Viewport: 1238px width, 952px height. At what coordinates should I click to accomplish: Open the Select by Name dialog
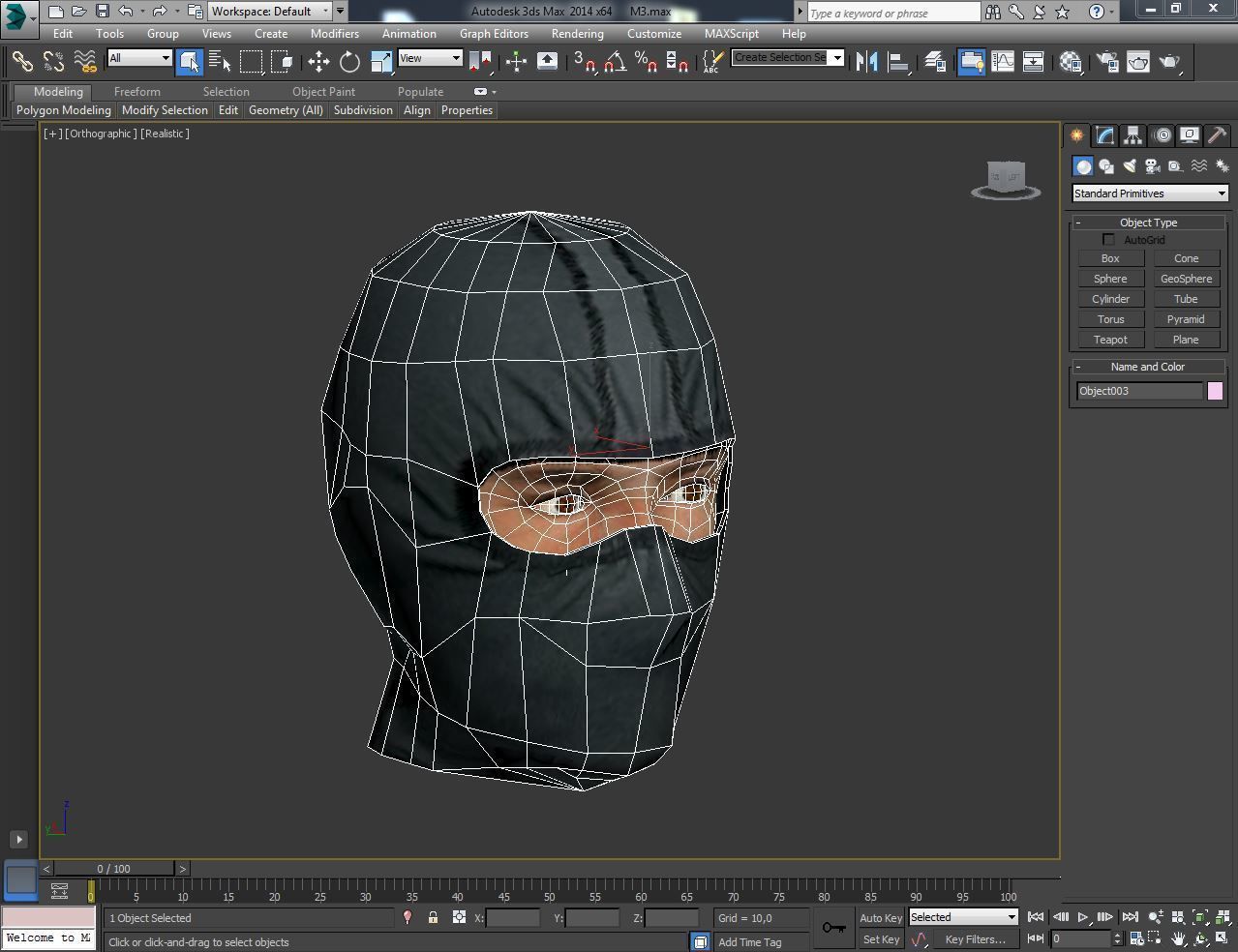[220, 62]
